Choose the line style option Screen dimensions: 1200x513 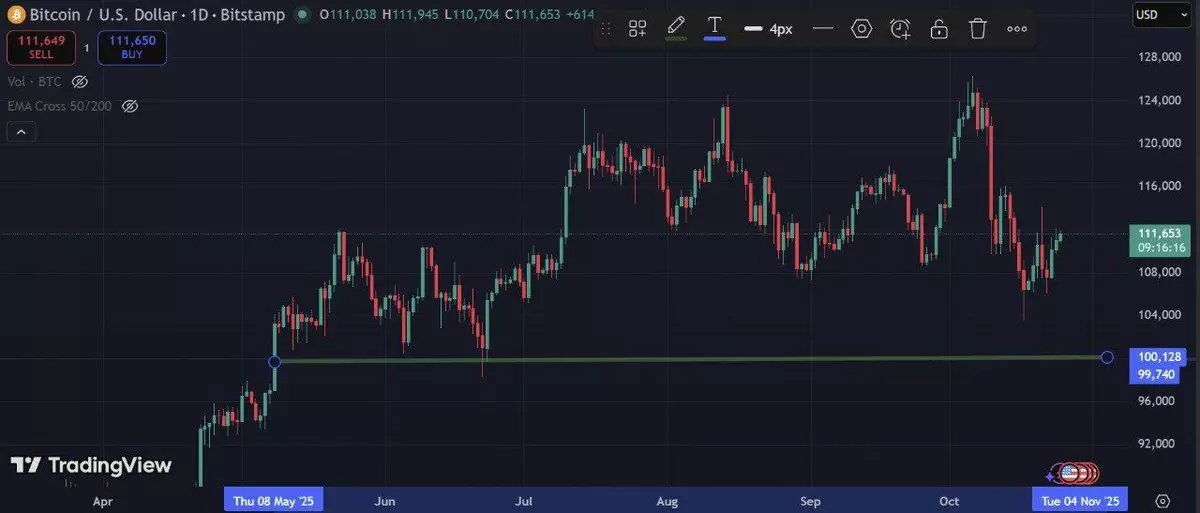coord(823,29)
